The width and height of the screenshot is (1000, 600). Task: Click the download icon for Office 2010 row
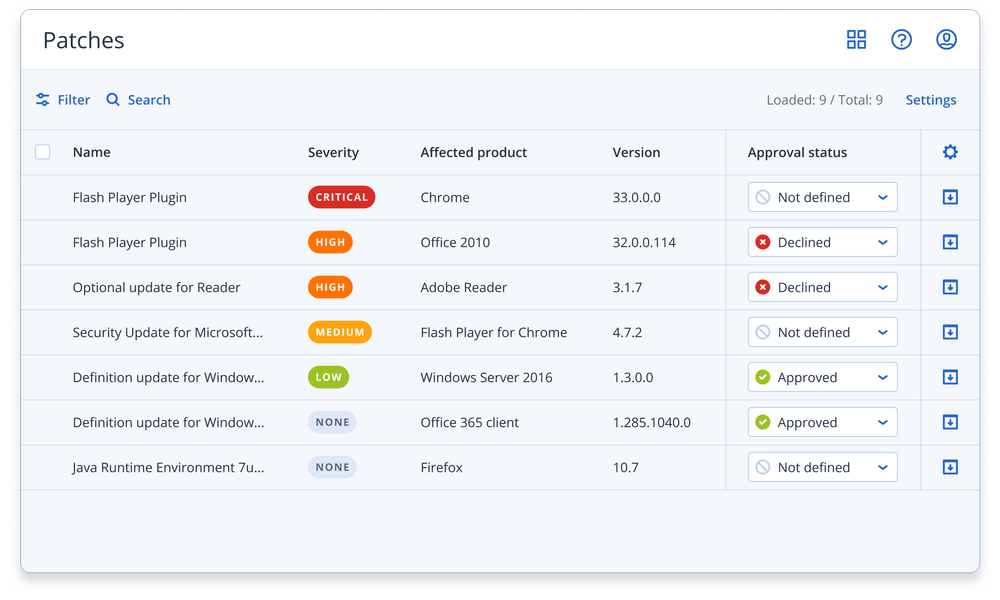point(950,242)
